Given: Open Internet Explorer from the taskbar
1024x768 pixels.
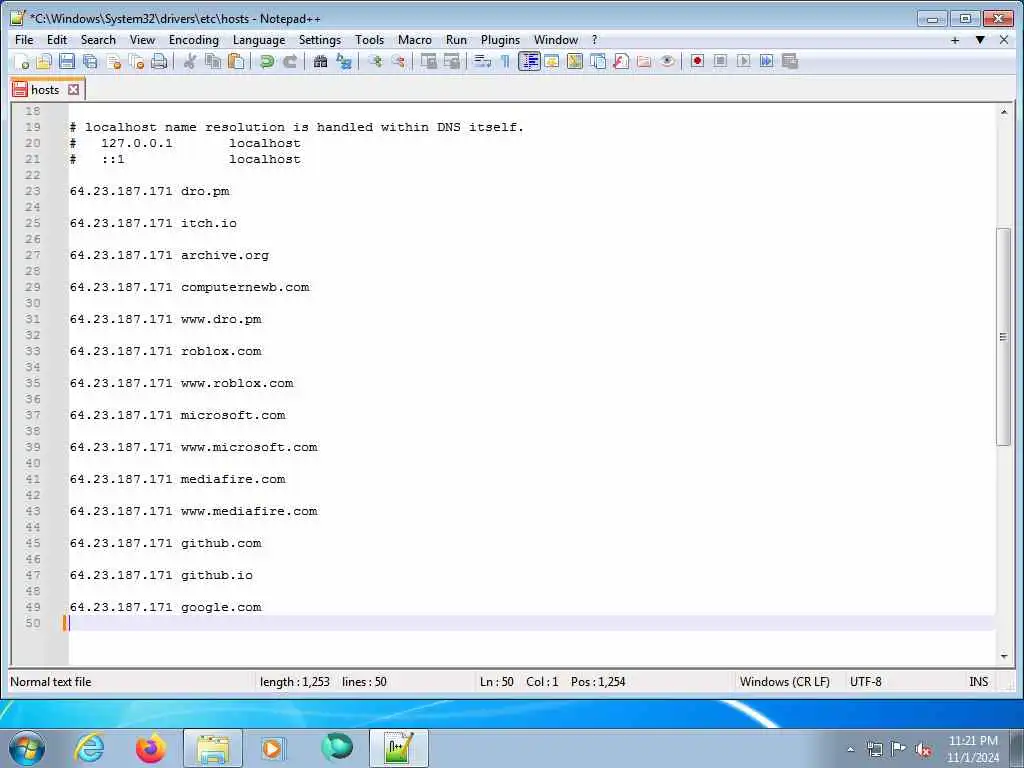Looking at the screenshot, I should pos(89,748).
